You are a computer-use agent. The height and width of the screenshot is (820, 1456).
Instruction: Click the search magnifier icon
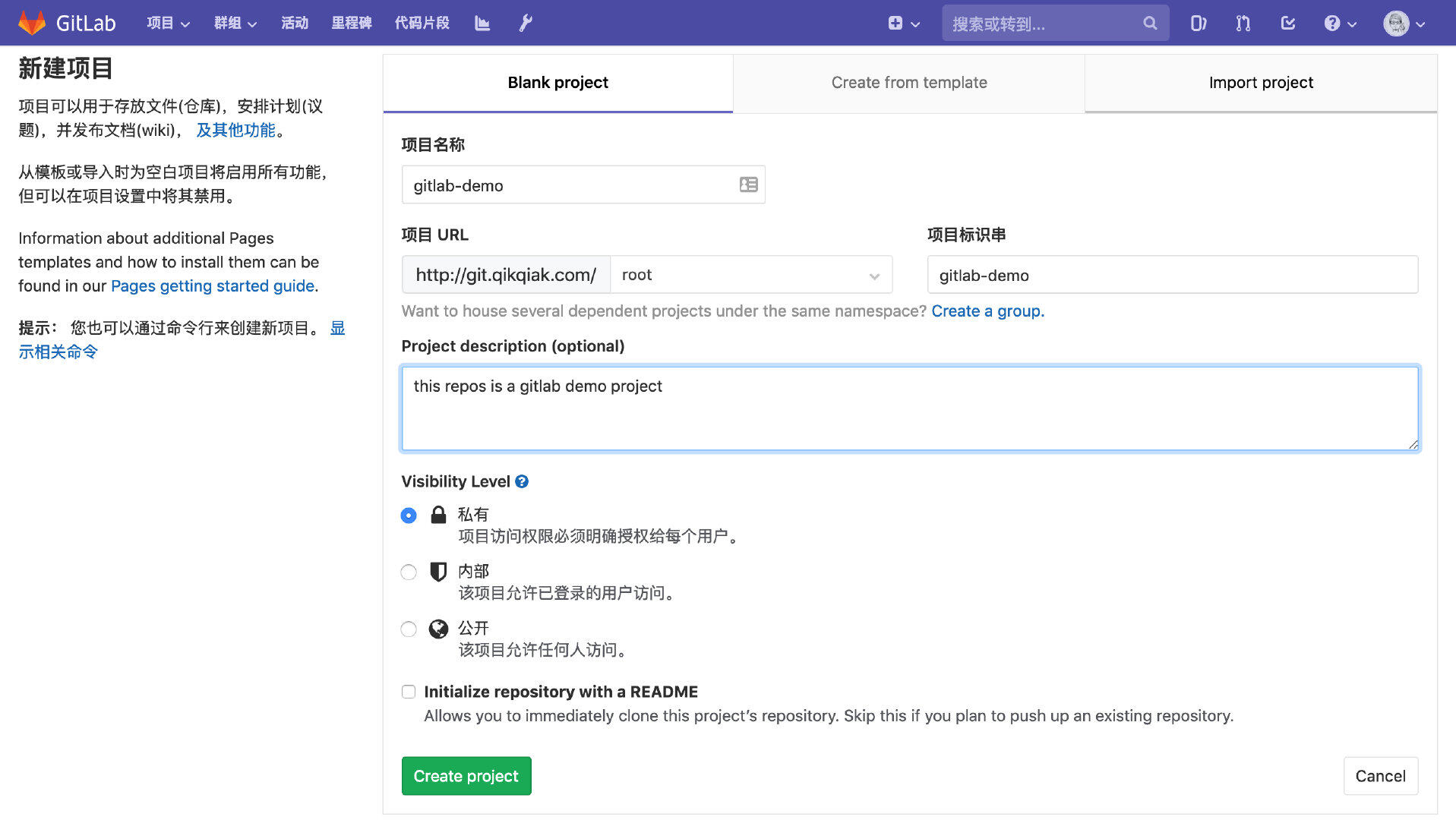click(x=1150, y=23)
